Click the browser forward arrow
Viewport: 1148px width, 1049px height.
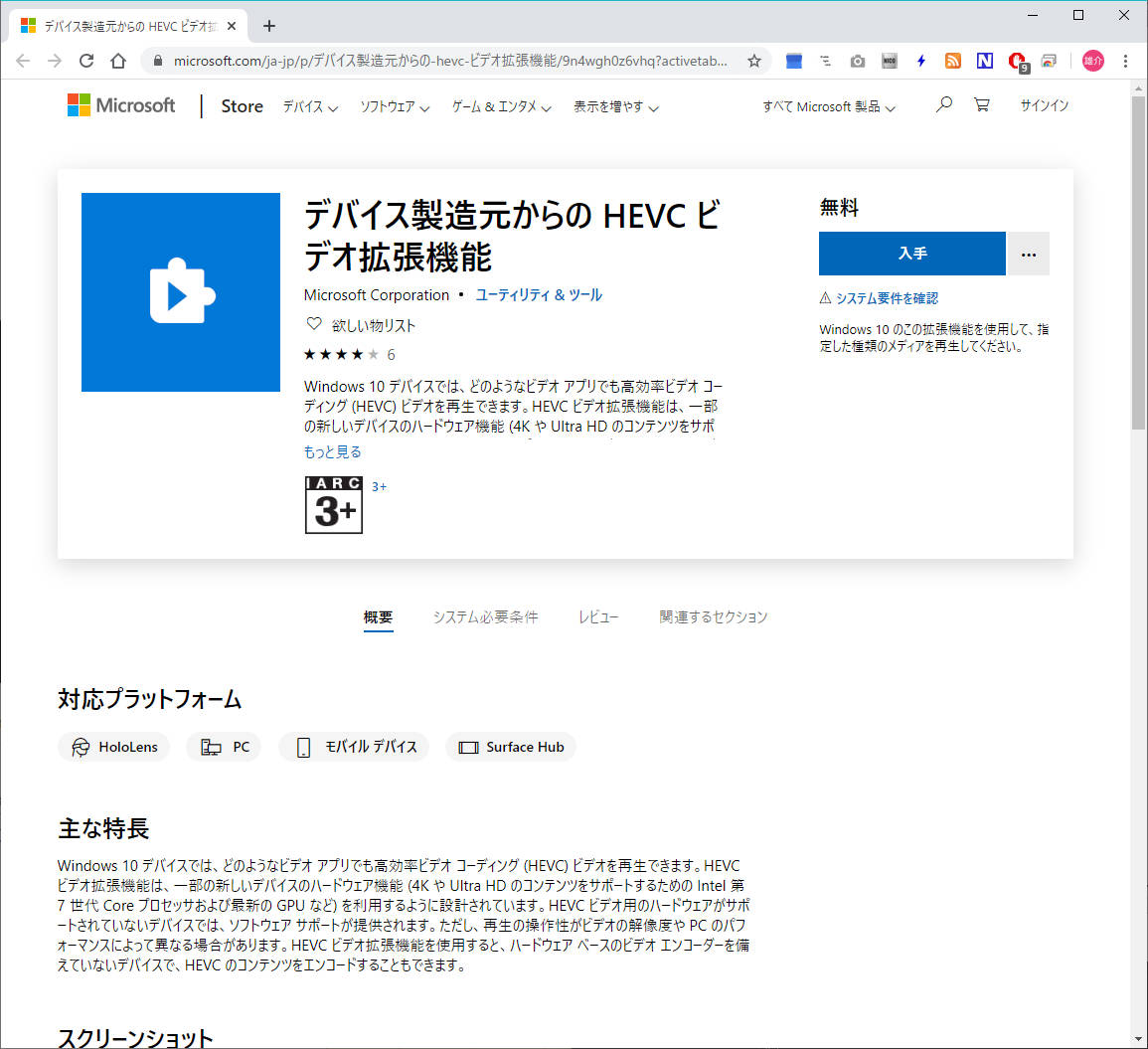pyautogui.click(x=55, y=61)
